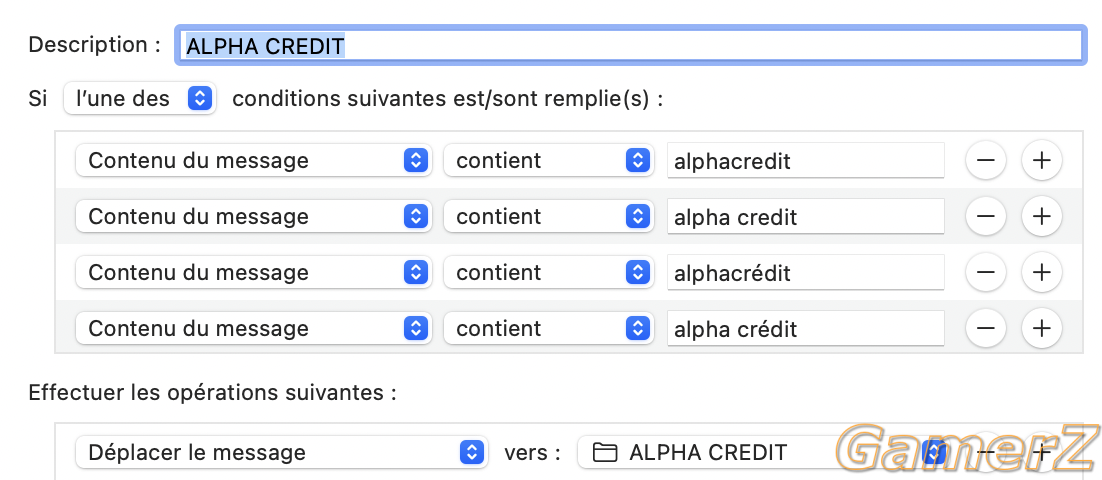Remove the "alphacredit" condition with minus button
The width and height of the screenshot is (1102, 480).
(985, 160)
